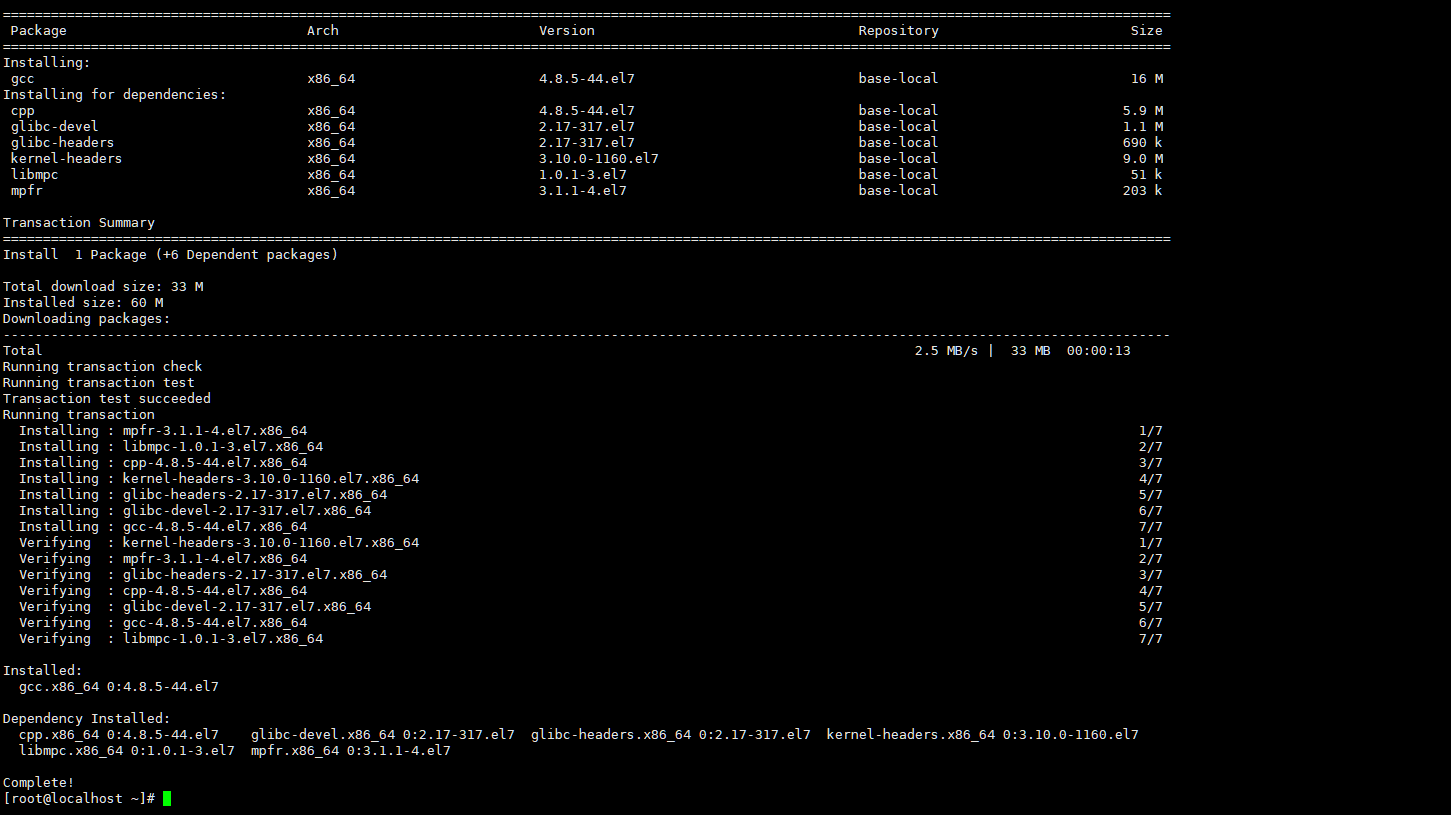This screenshot has width=1451, height=815.
Task: Click the '5.9 M' size value
Action: pyautogui.click(x=1143, y=110)
